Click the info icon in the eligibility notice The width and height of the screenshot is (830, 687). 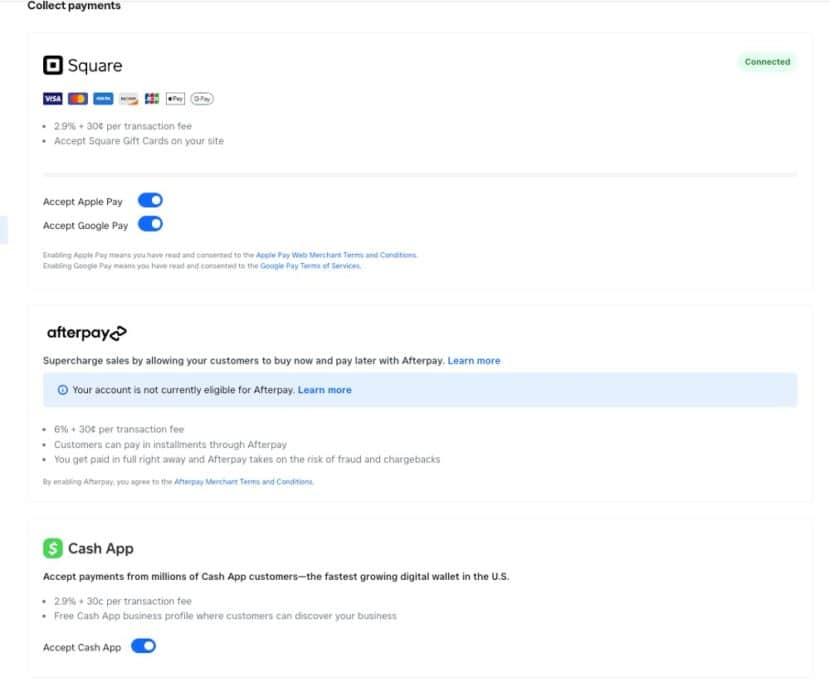63,390
